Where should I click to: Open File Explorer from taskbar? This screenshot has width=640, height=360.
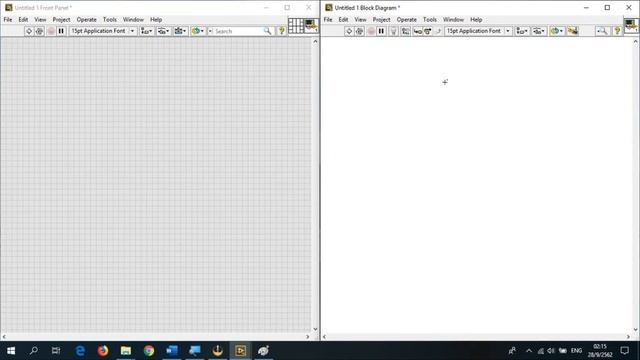pos(126,351)
